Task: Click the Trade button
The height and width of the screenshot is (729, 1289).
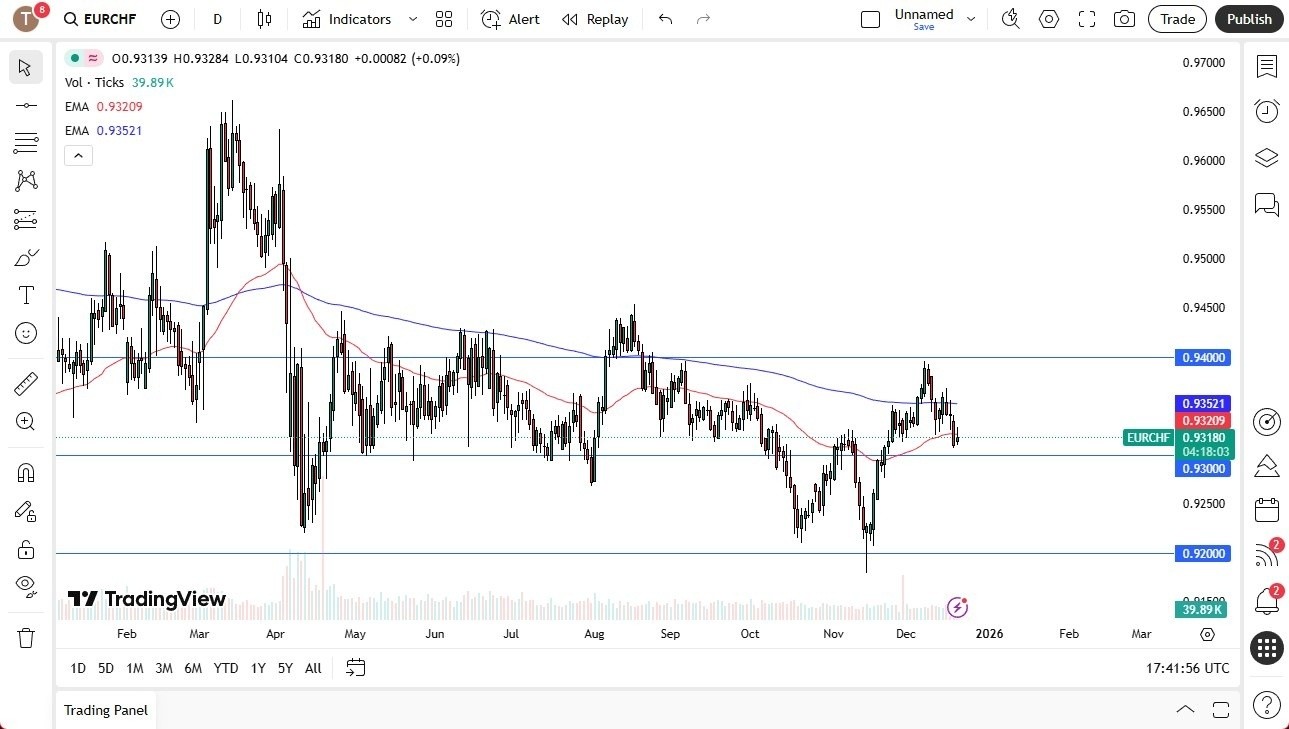Action: (1178, 19)
